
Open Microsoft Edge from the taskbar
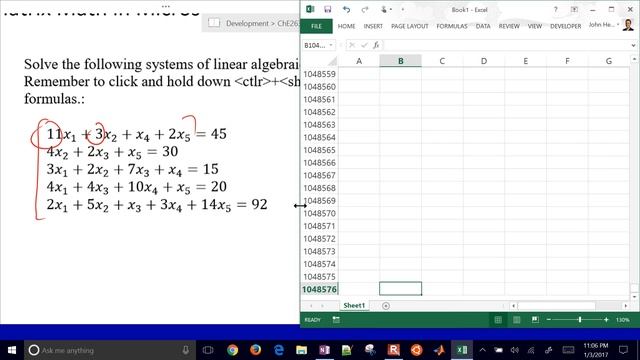[279, 350]
